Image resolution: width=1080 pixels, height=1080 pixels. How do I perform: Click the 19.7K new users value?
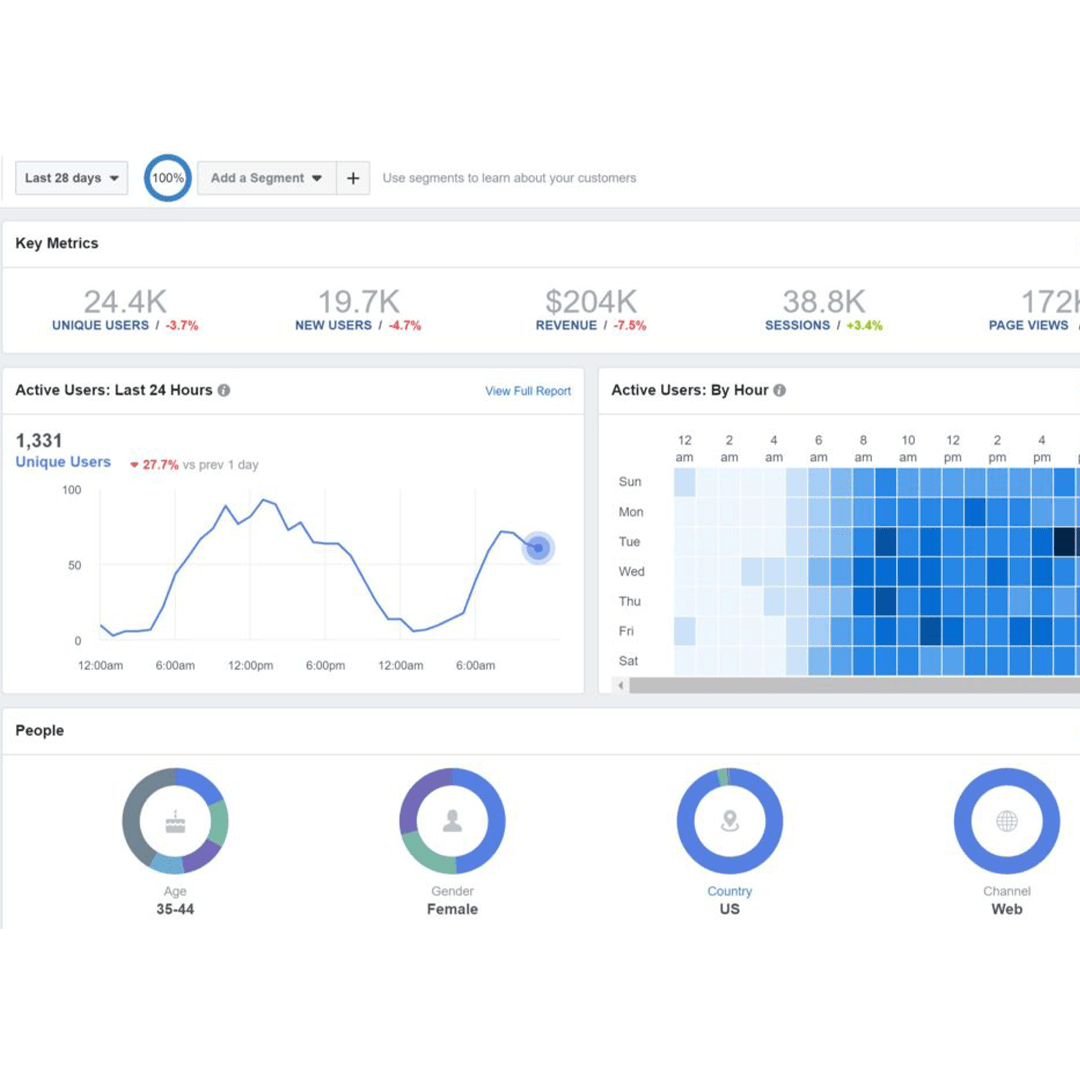(358, 302)
